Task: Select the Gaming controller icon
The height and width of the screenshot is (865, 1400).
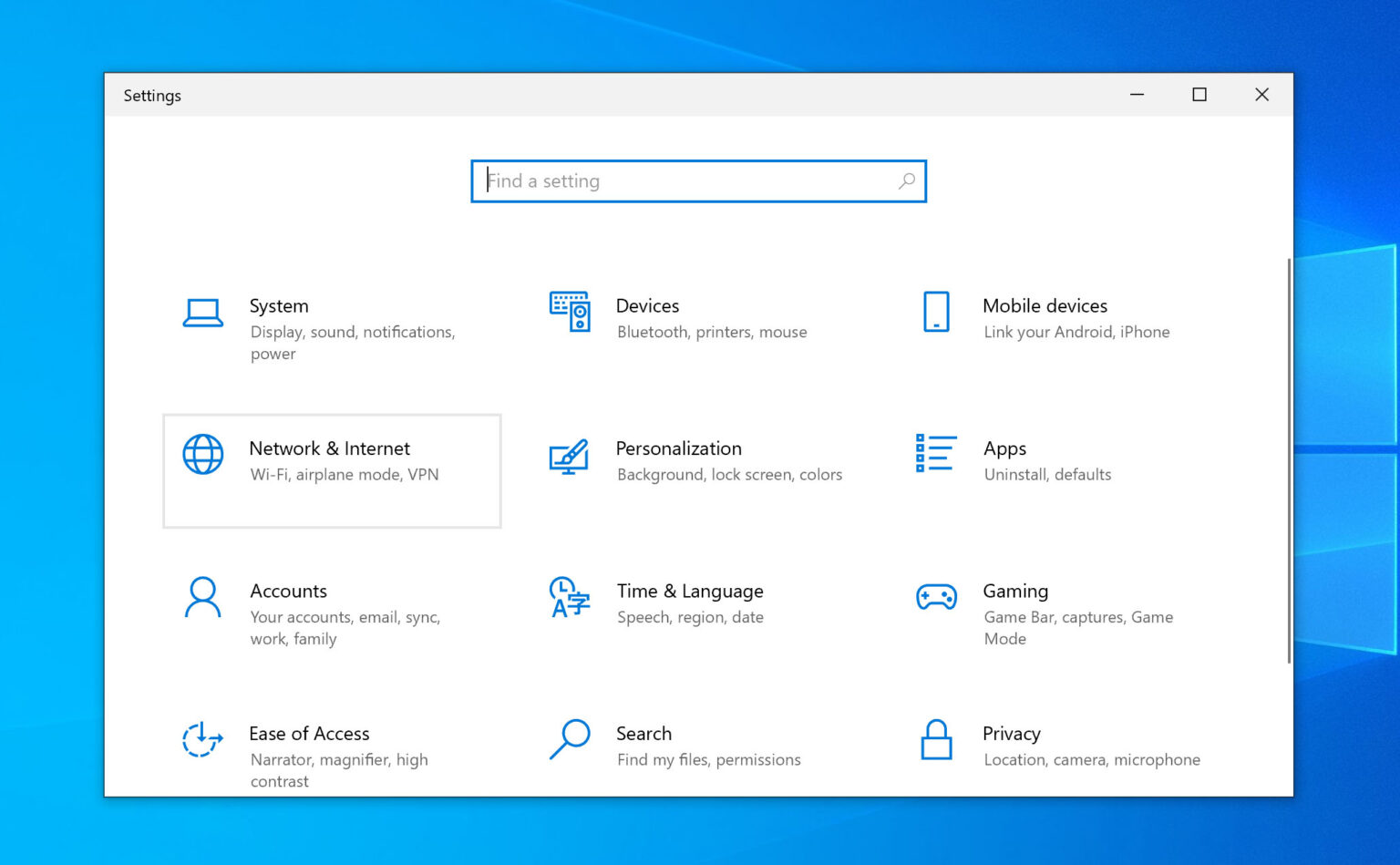Action: 935,598
